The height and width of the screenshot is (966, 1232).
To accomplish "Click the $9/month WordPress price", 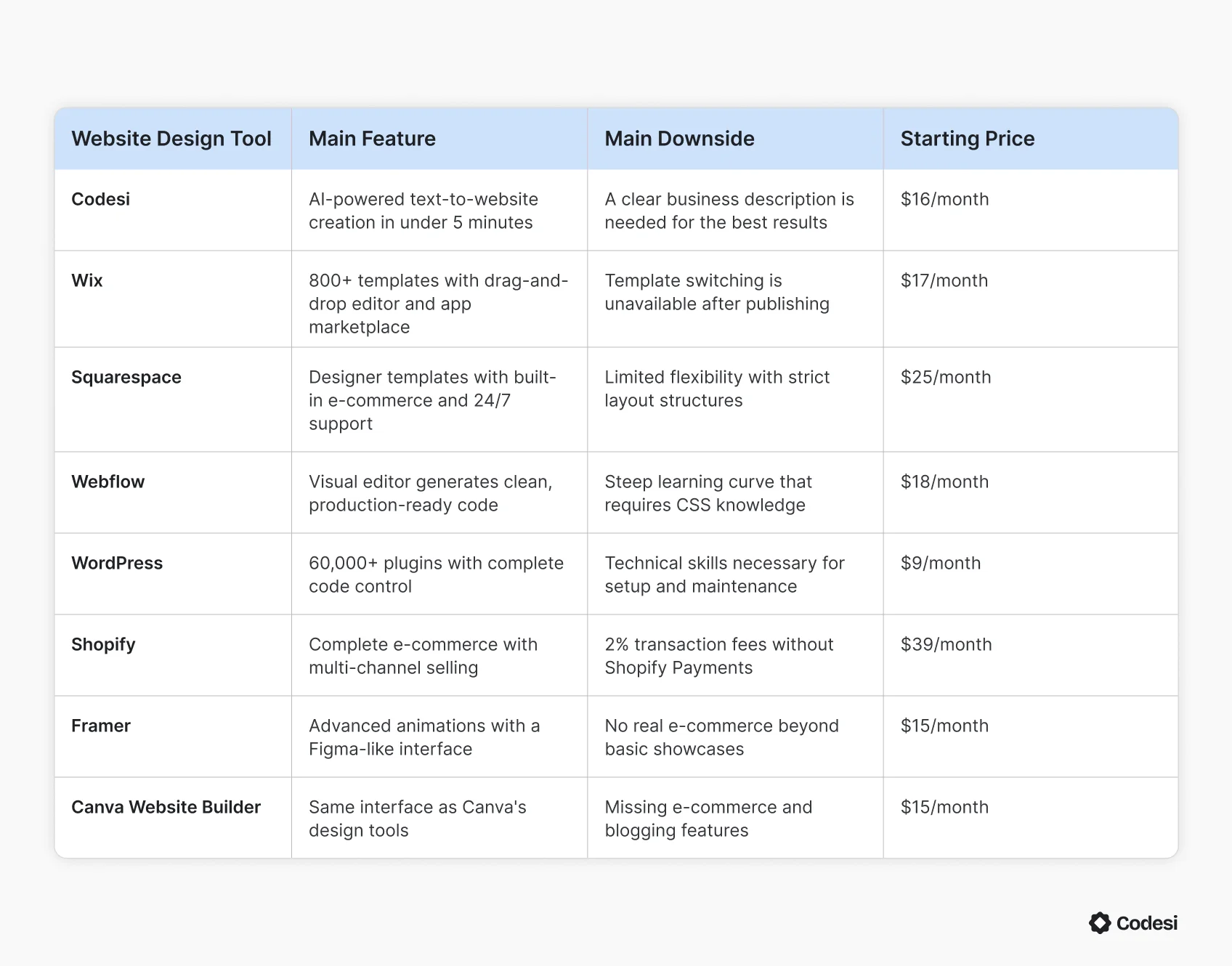I will [x=940, y=563].
